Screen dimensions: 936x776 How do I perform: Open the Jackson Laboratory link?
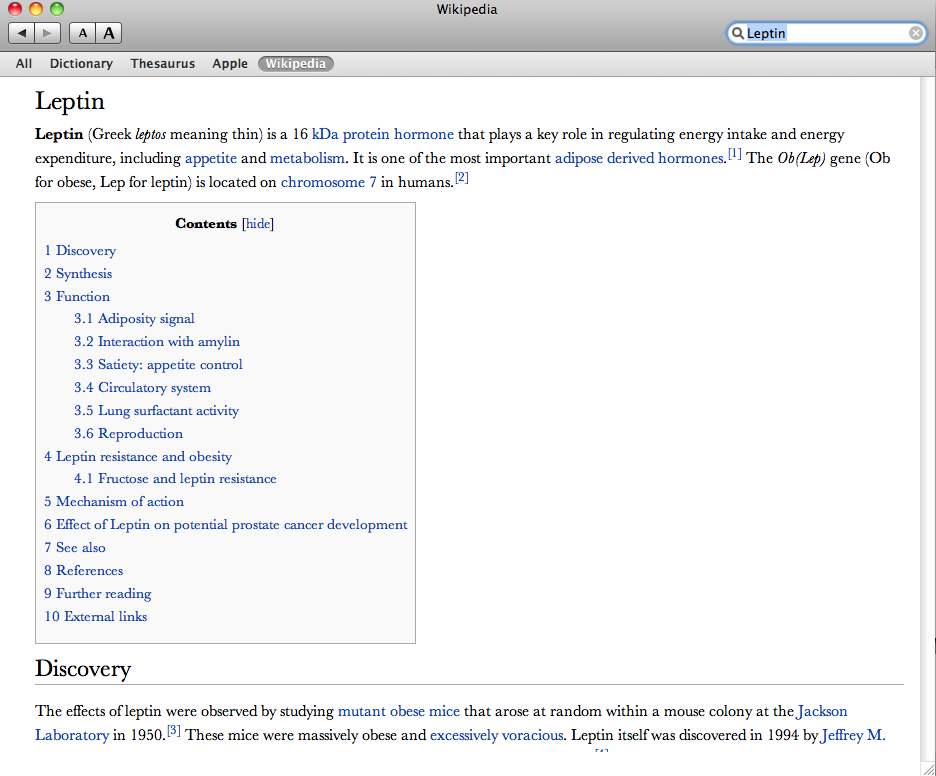72,735
